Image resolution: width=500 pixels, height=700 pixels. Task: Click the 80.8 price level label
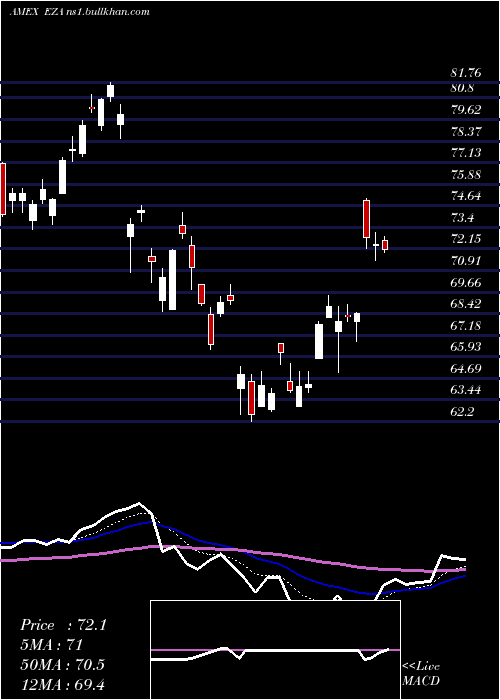(462, 88)
